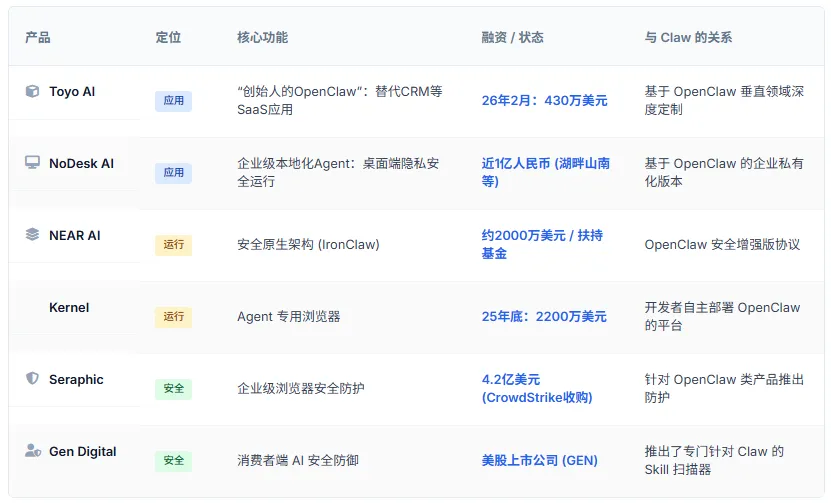Click the Kernel product name
The height and width of the screenshot is (503, 831).
(69, 308)
